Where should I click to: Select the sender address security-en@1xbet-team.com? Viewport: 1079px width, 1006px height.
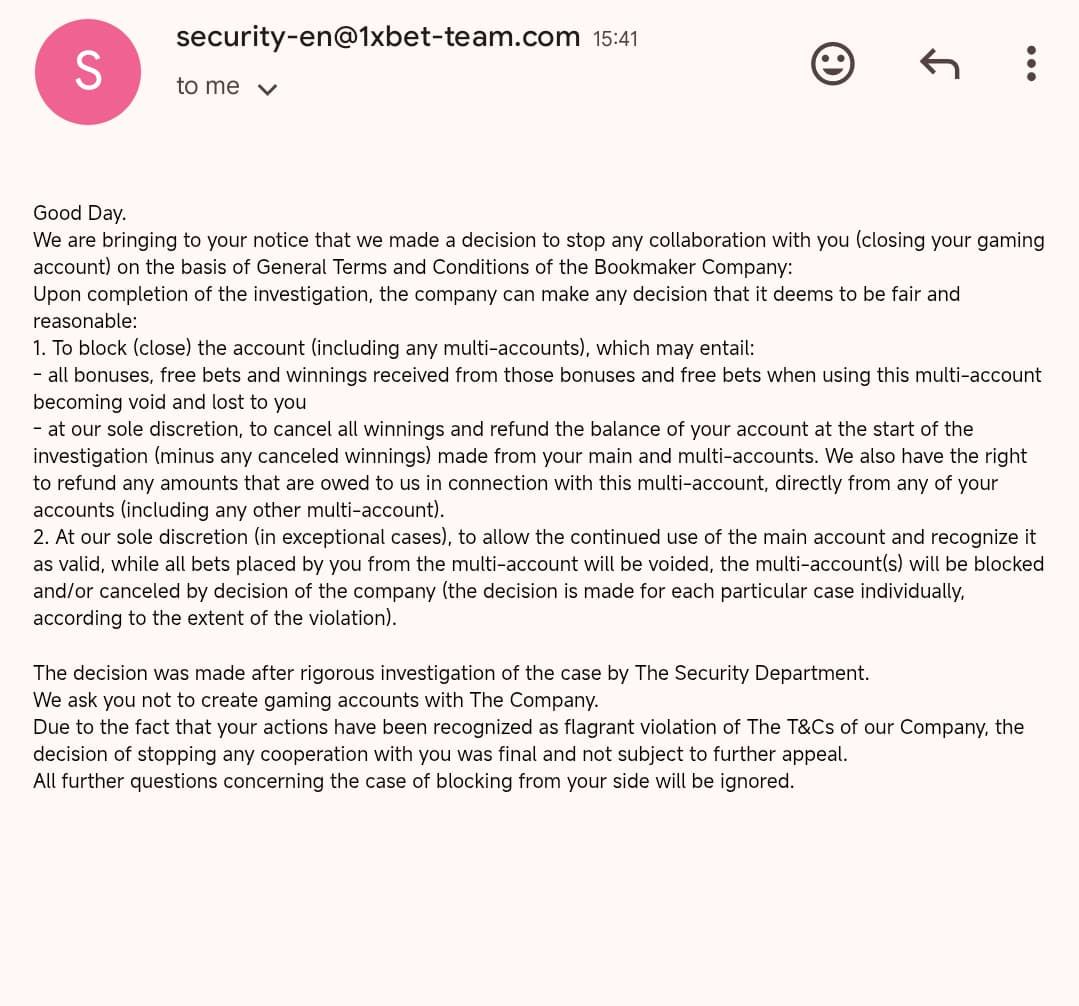(x=378, y=38)
